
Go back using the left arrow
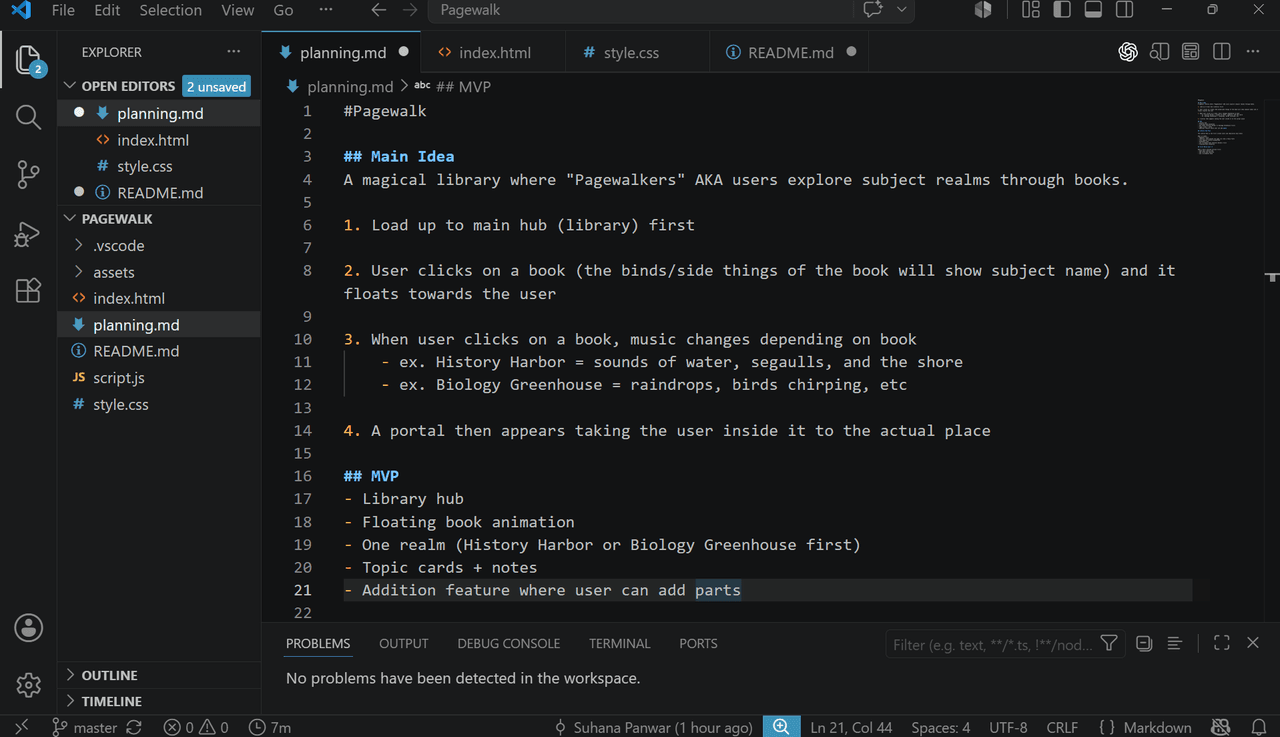point(378,10)
